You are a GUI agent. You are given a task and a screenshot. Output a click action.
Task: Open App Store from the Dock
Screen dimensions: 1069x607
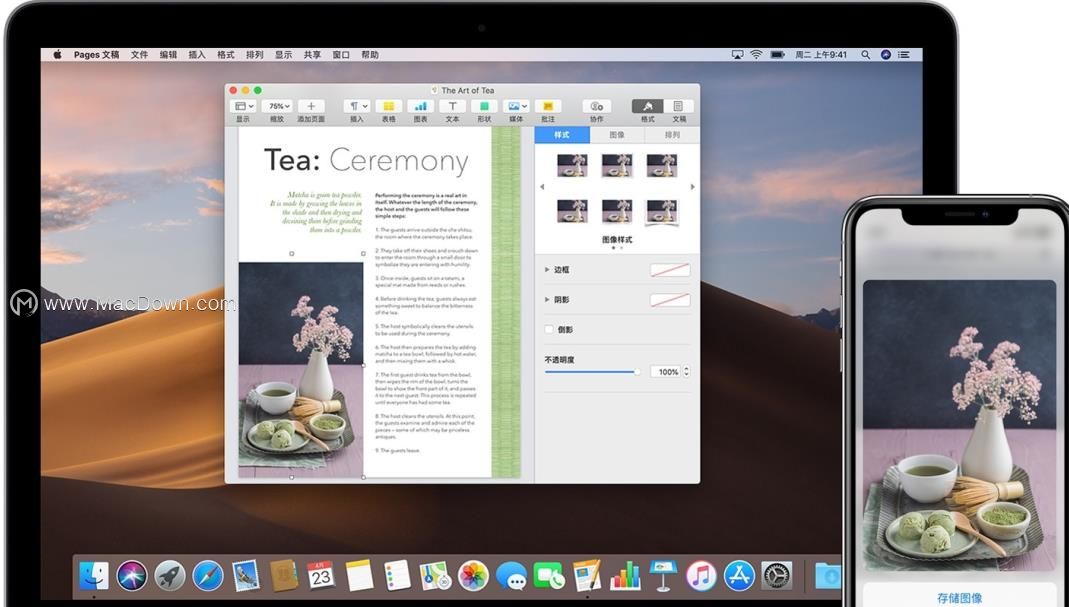point(739,576)
